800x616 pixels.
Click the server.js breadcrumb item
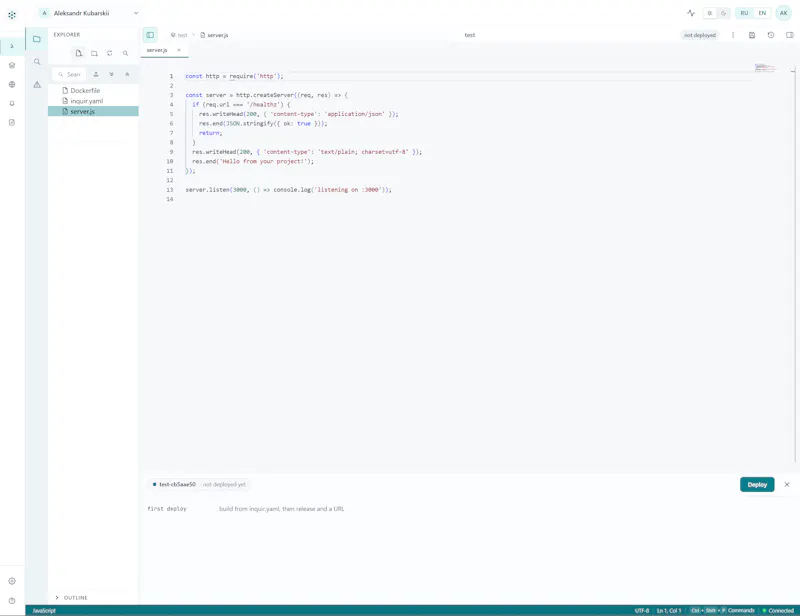(x=214, y=35)
